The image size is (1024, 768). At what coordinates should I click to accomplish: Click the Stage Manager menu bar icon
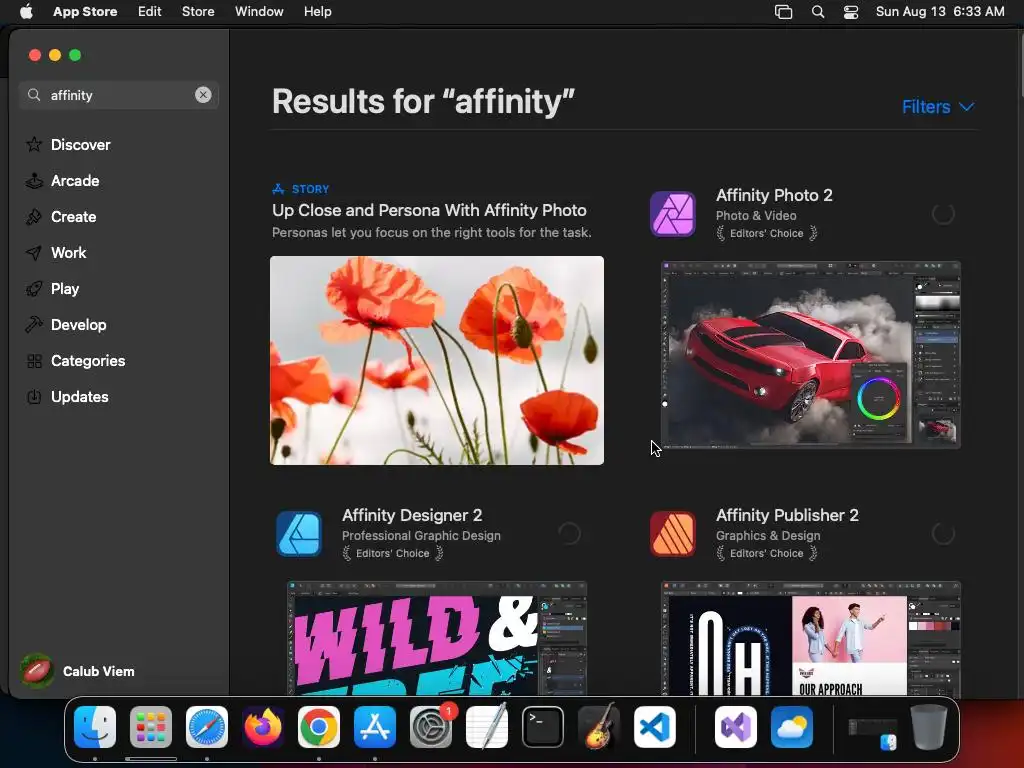click(x=783, y=12)
